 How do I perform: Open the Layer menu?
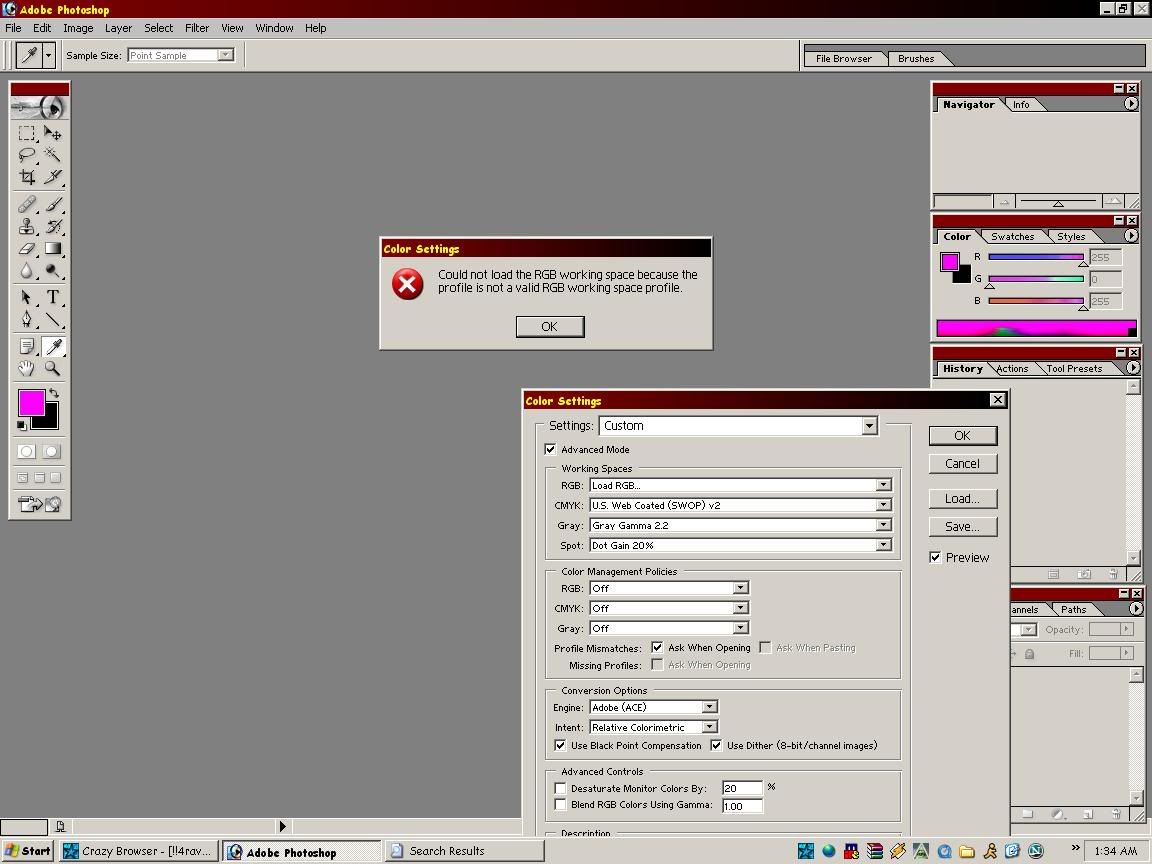click(118, 28)
